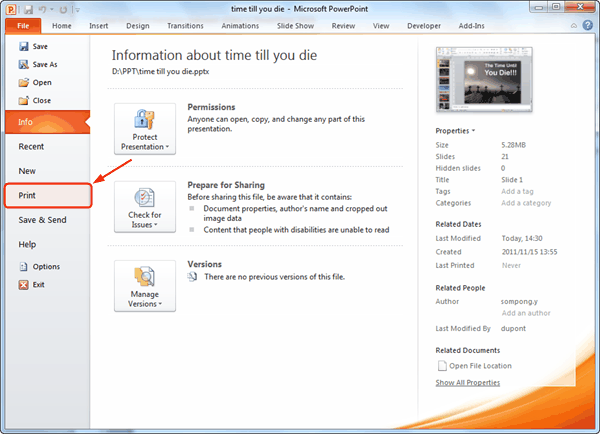The width and height of the screenshot is (600, 434).
Task: Click the versions document icon beside no previous versions
Action: coord(192,276)
